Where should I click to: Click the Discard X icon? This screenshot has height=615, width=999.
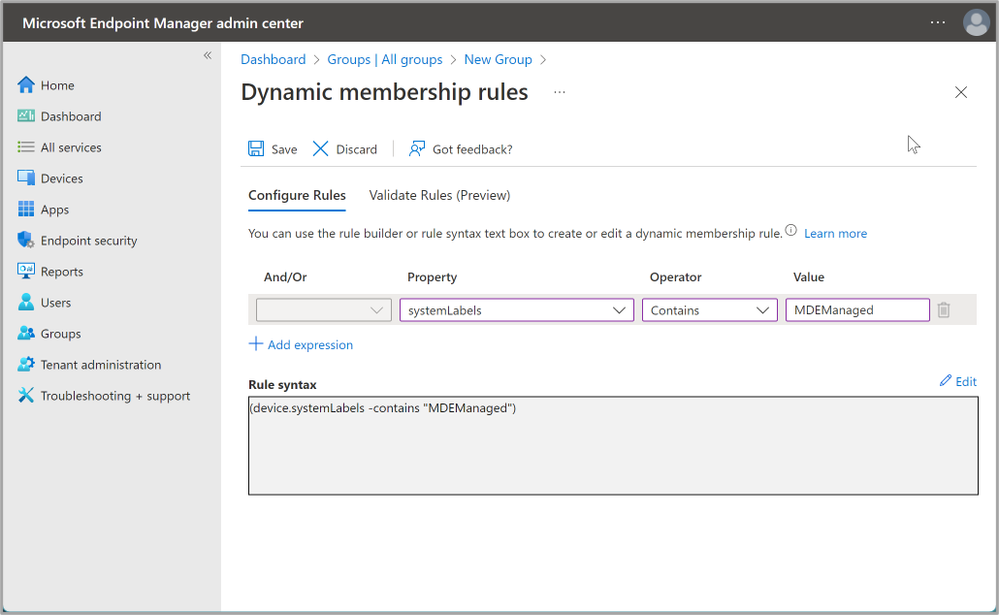(320, 148)
